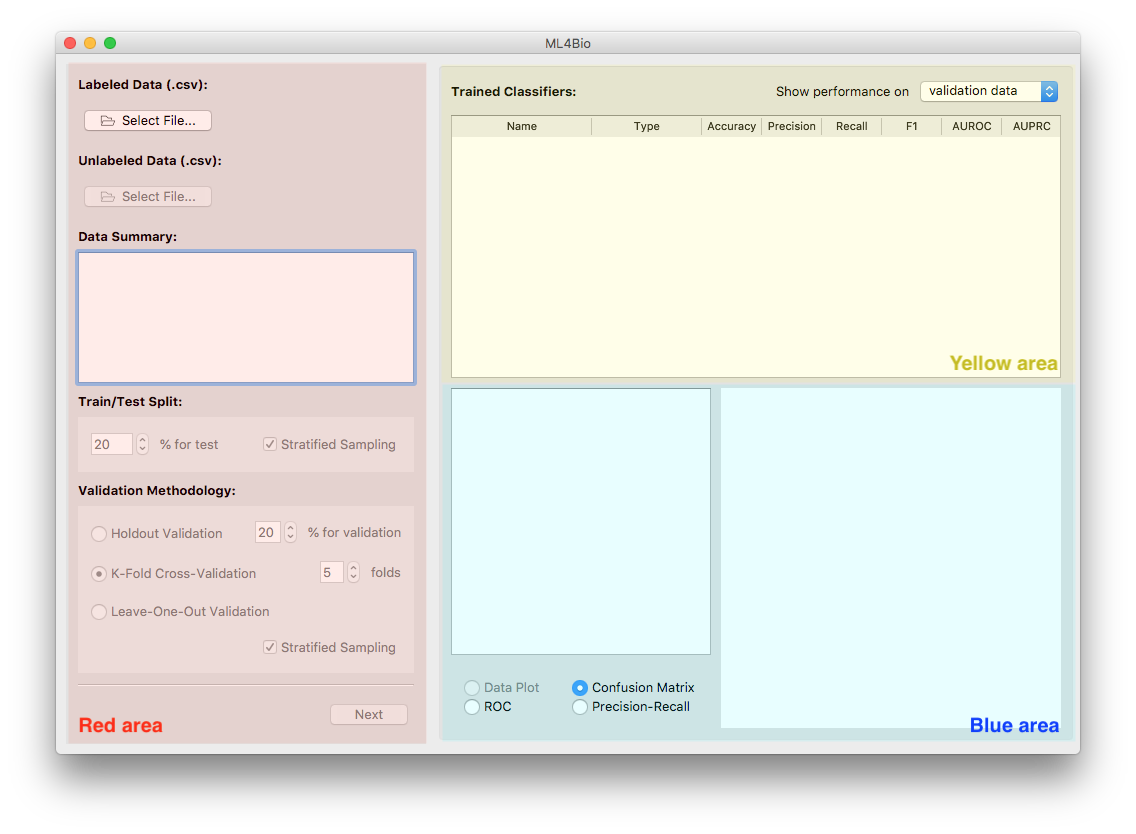Sort classifiers by Accuracy column header
1136x834 pixels.
(731, 127)
